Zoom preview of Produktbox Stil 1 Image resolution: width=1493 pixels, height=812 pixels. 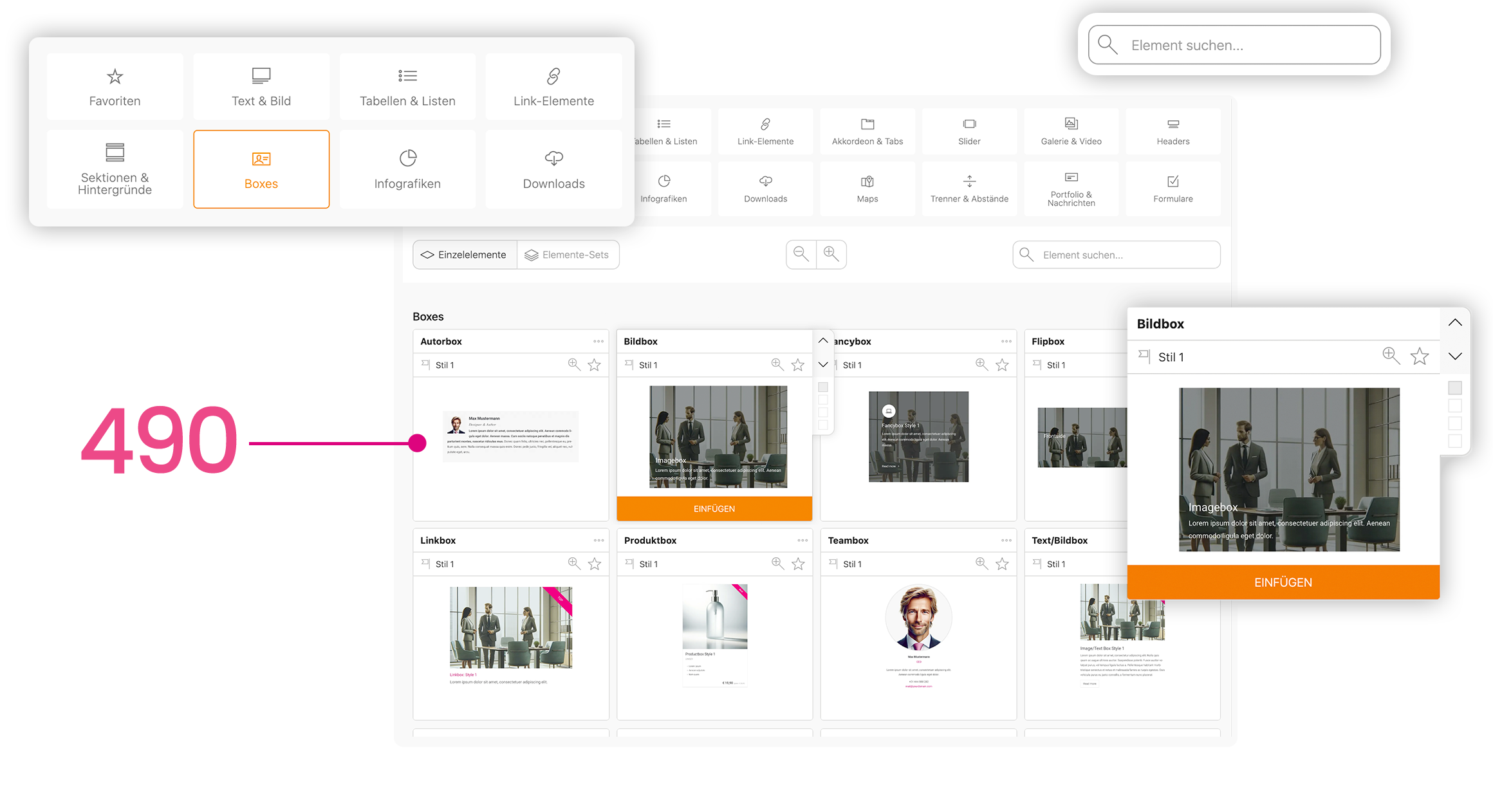point(777,564)
